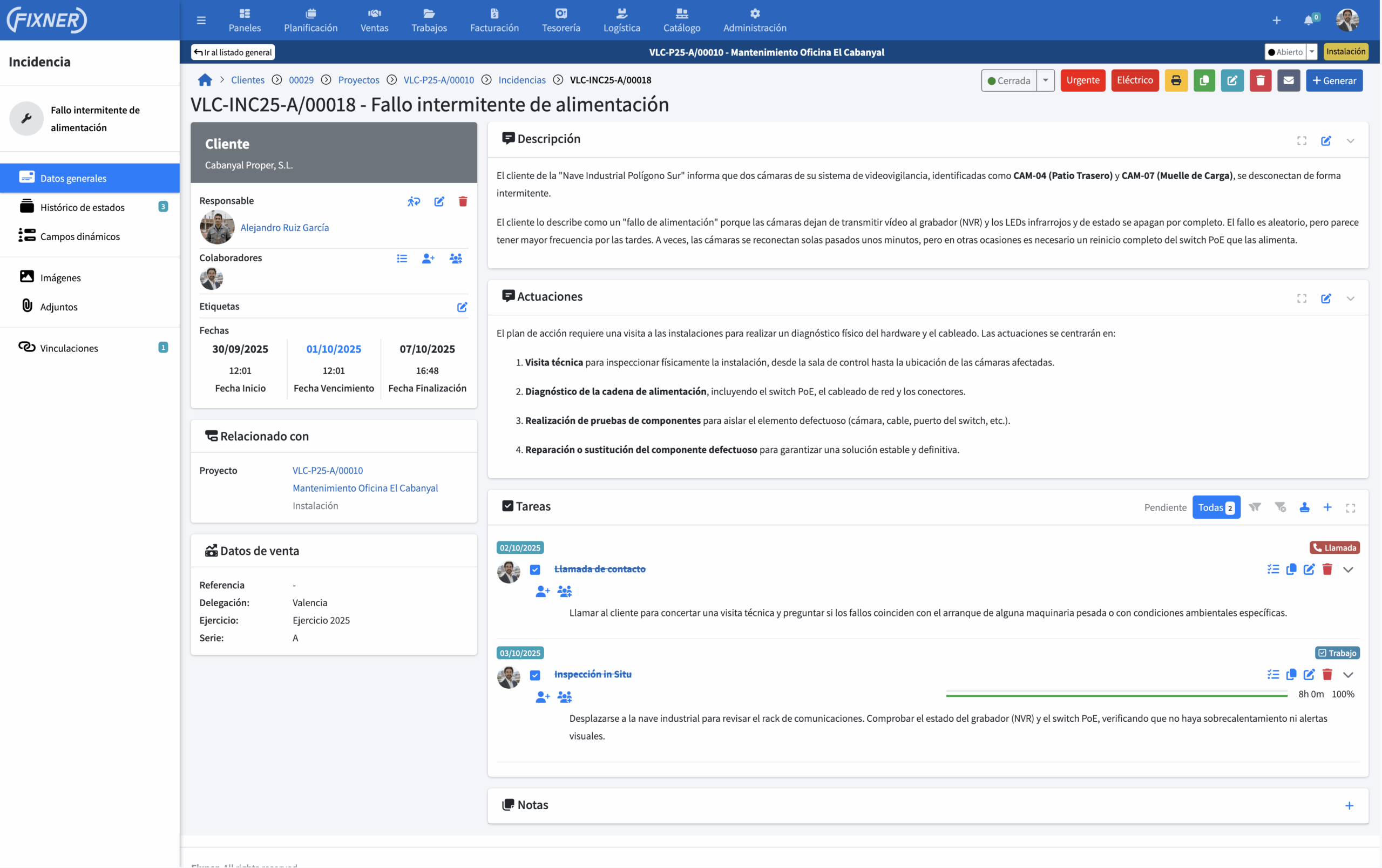Image resolution: width=1382 pixels, height=868 pixels.
Task: Click the add collaborator person icon
Action: (428, 259)
